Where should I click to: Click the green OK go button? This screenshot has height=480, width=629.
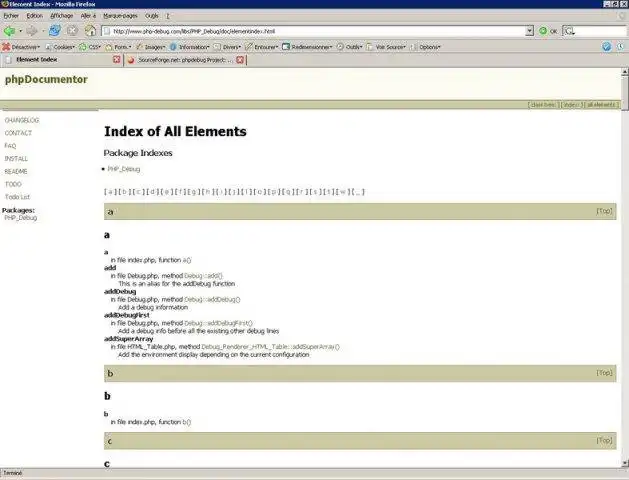pos(548,31)
